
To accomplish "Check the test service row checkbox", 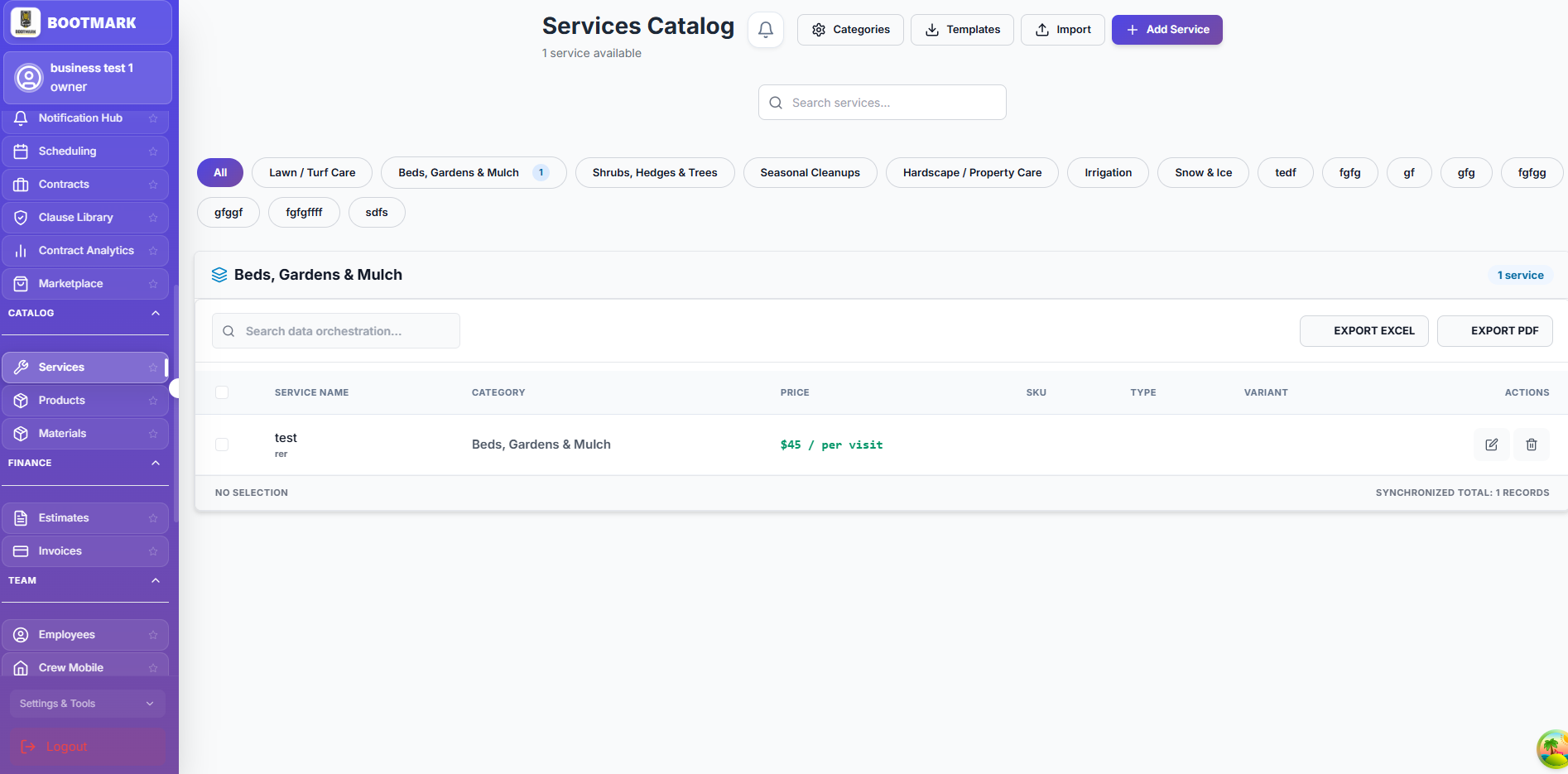I will click(222, 445).
